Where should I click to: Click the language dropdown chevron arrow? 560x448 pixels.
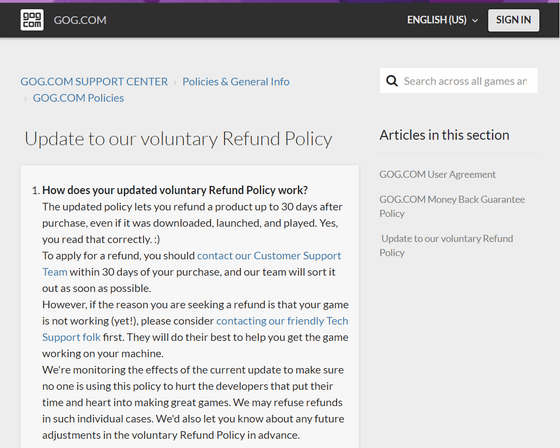tap(475, 21)
